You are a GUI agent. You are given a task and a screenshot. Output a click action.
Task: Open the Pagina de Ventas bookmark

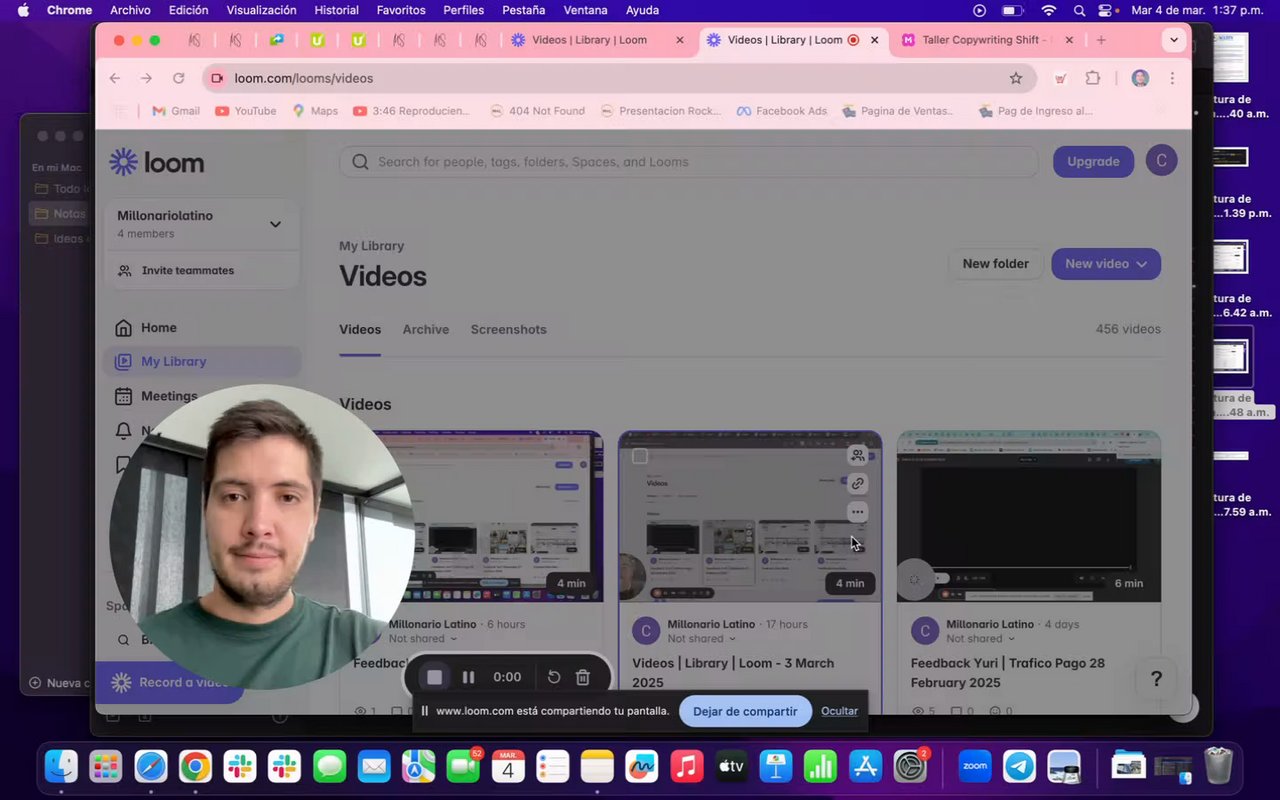[899, 111]
